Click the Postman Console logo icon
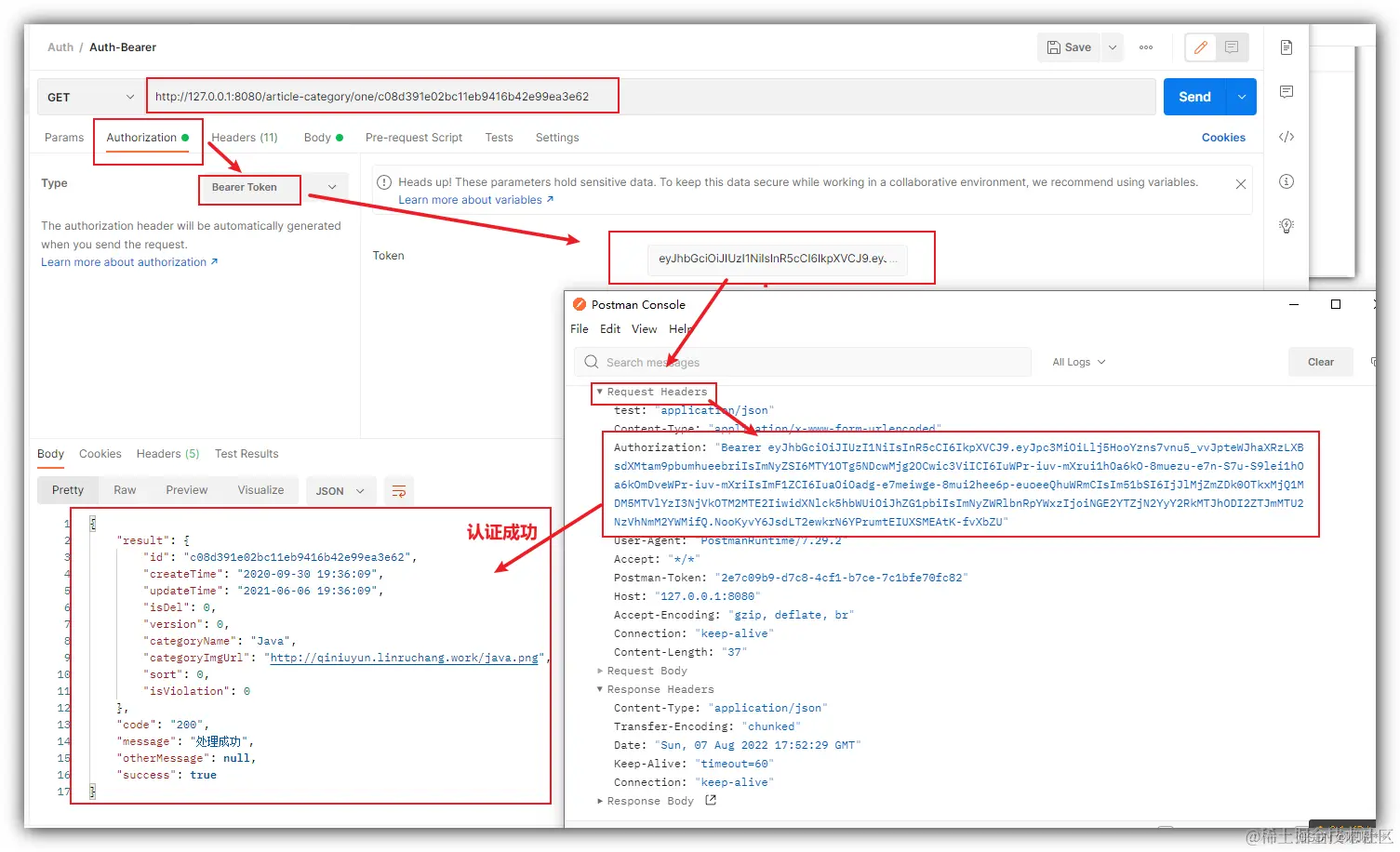The width and height of the screenshot is (1400, 852). [580, 304]
